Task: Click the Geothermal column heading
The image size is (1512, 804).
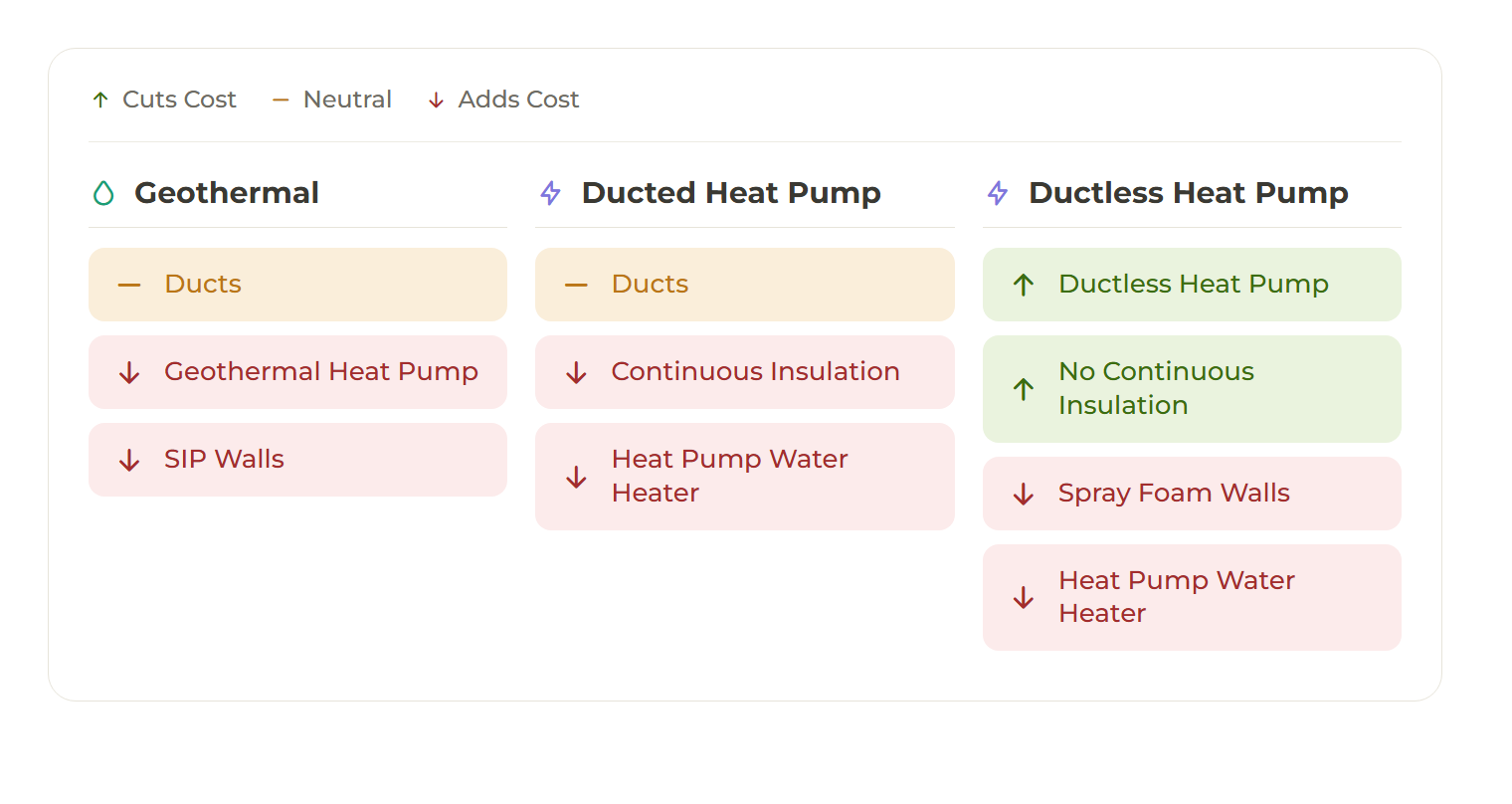Action: click(227, 193)
